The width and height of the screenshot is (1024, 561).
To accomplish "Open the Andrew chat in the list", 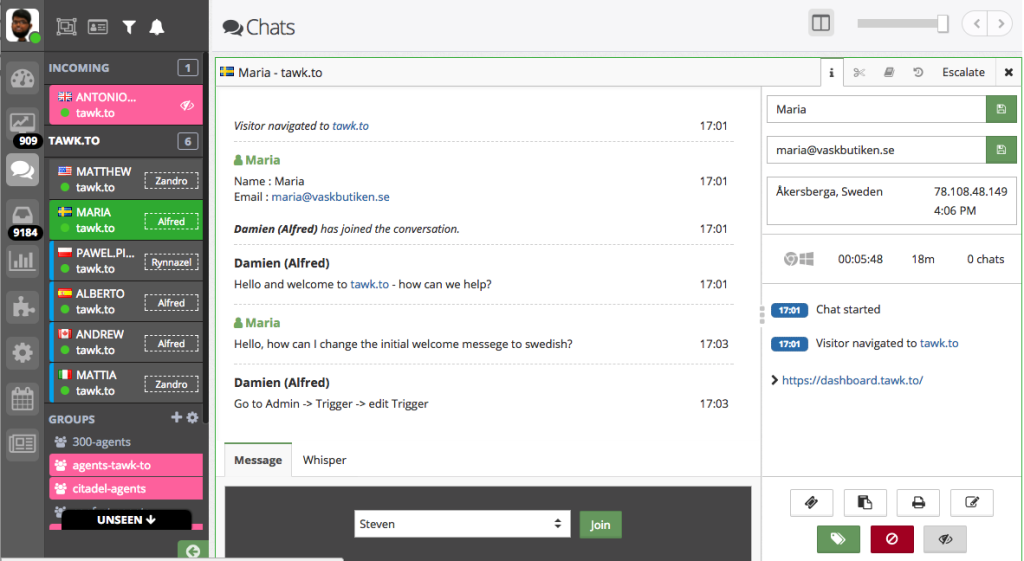I will [126, 342].
